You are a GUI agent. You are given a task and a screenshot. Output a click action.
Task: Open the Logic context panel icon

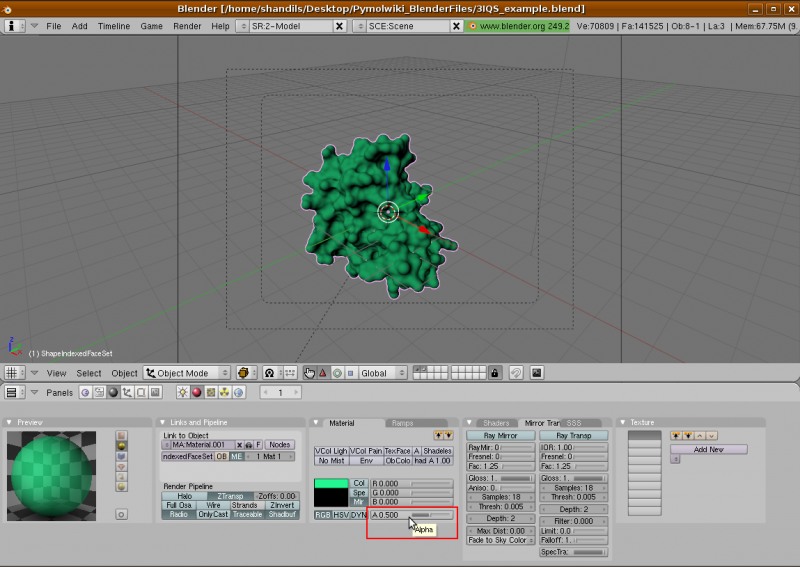pyautogui.click(x=85, y=392)
